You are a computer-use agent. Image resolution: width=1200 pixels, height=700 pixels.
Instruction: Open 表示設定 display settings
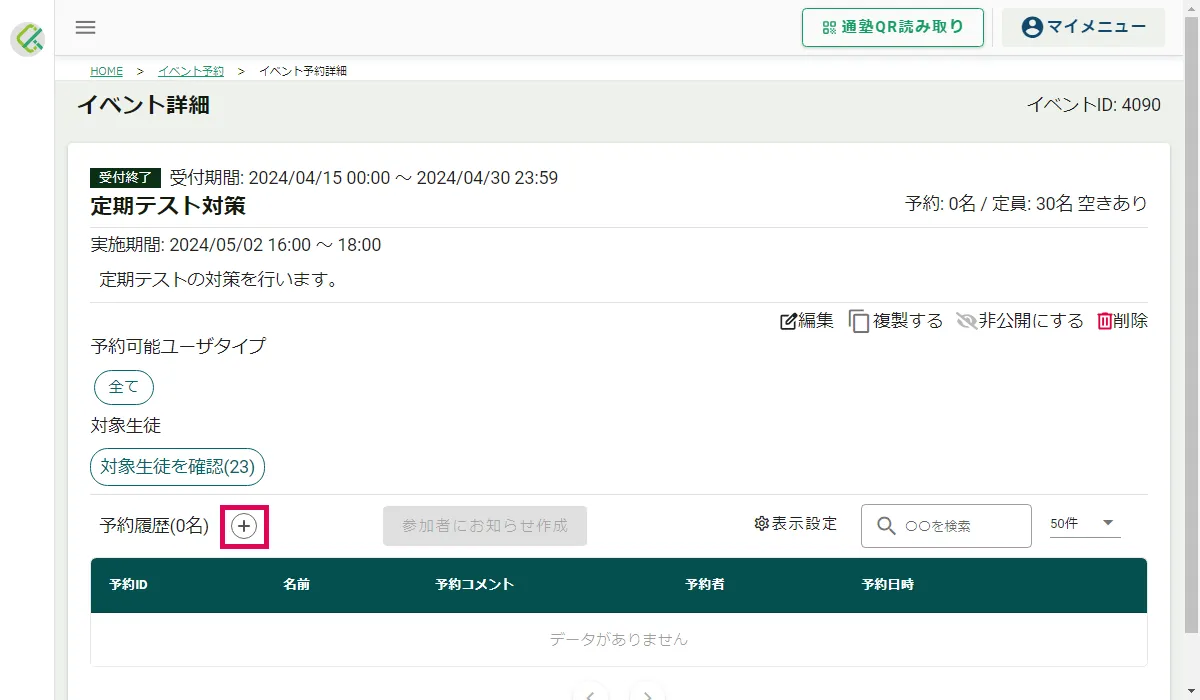click(x=796, y=524)
